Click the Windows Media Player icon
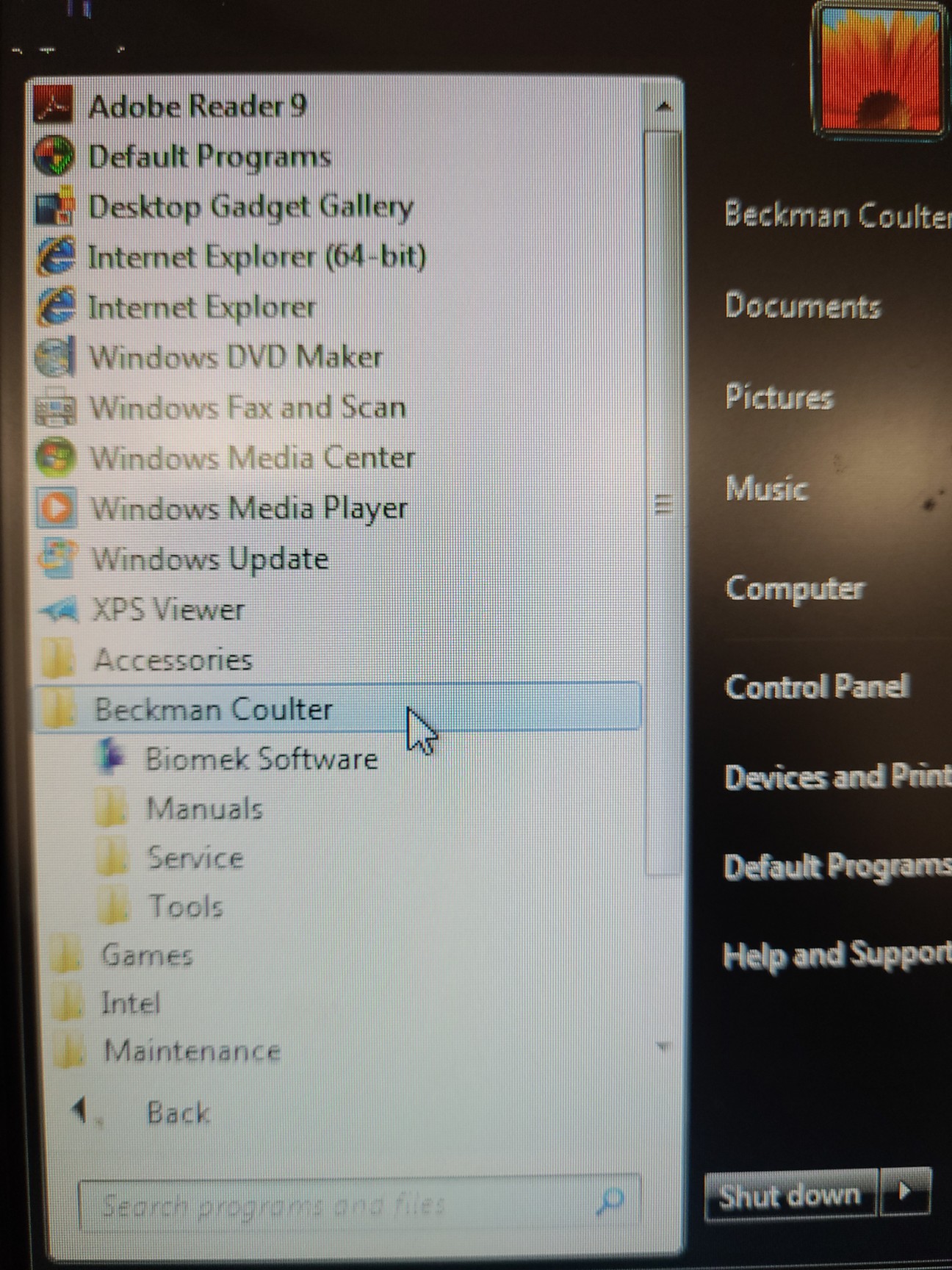 pyautogui.click(x=56, y=508)
